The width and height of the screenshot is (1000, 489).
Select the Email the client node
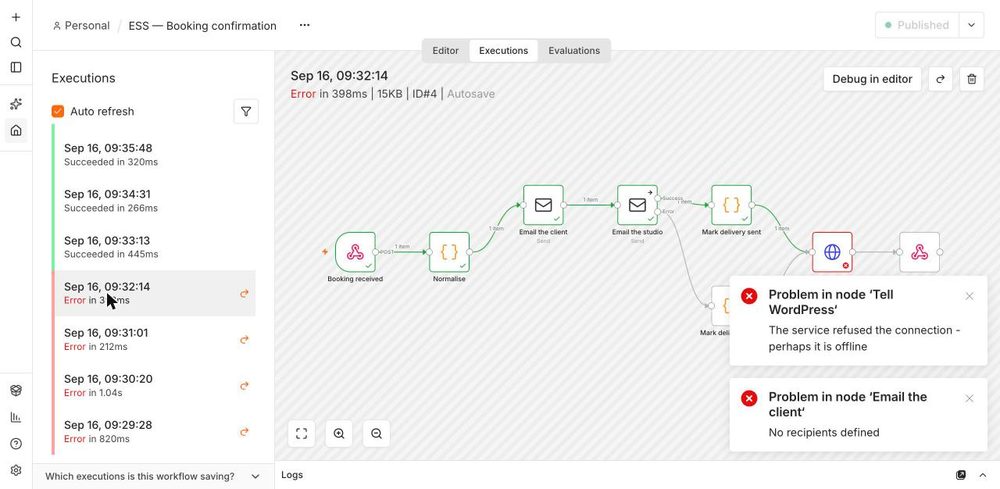543,205
